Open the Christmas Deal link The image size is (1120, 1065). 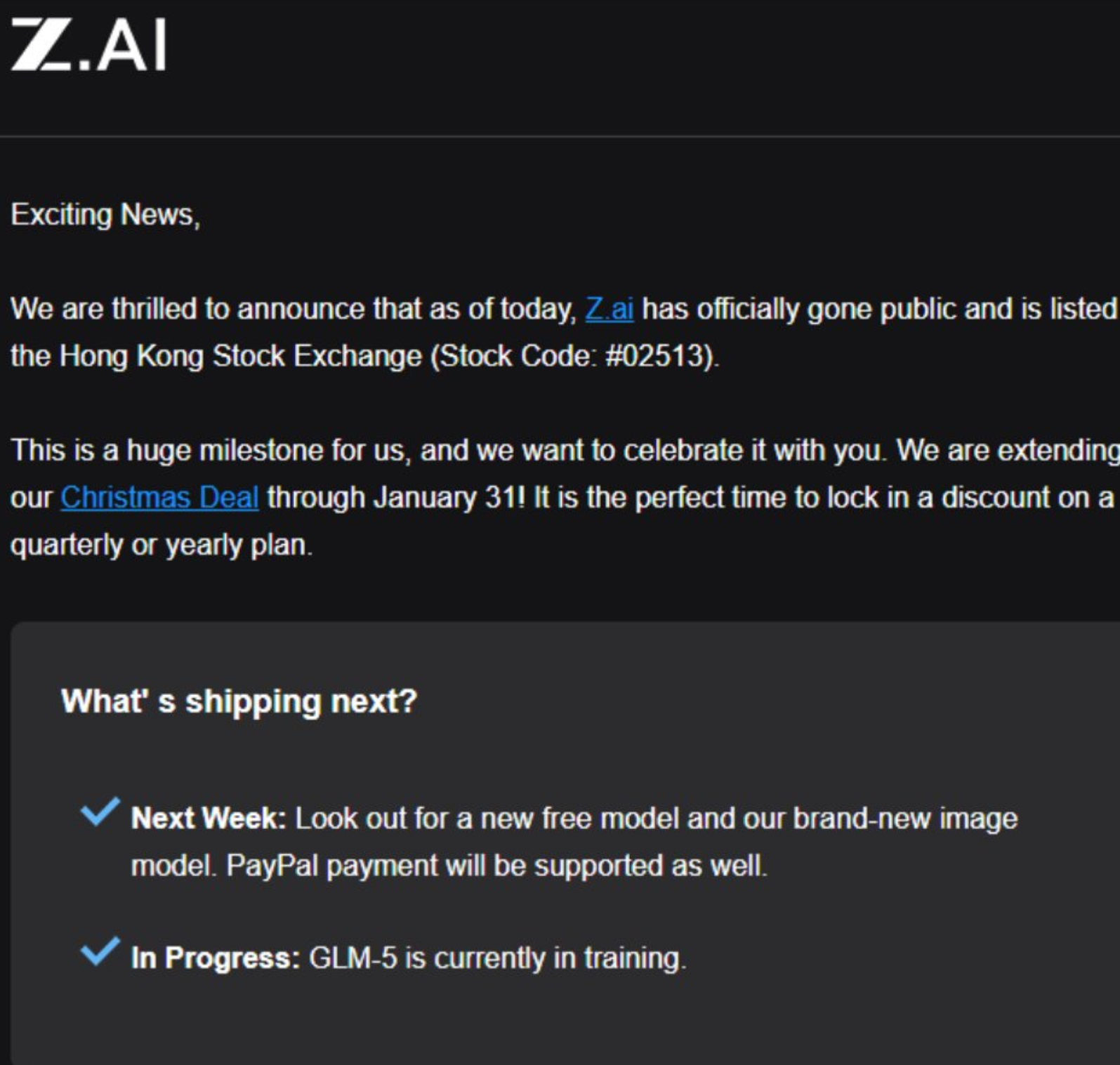(159, 497)
